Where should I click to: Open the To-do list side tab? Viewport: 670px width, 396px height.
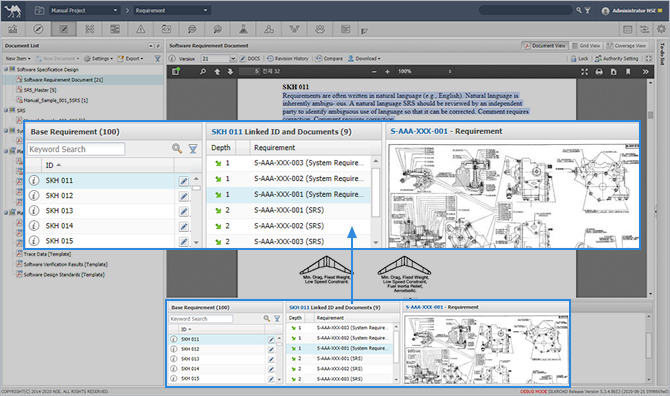pyautogui.click(x=662, y=54)
